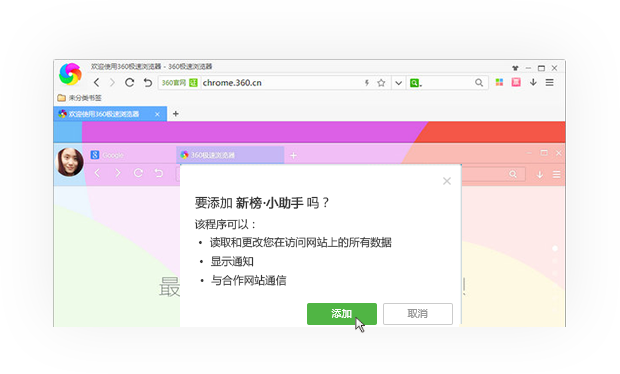Screen dimensions: 620x374
Task: Click the inner browser download arrow
Action: [540, 174]
